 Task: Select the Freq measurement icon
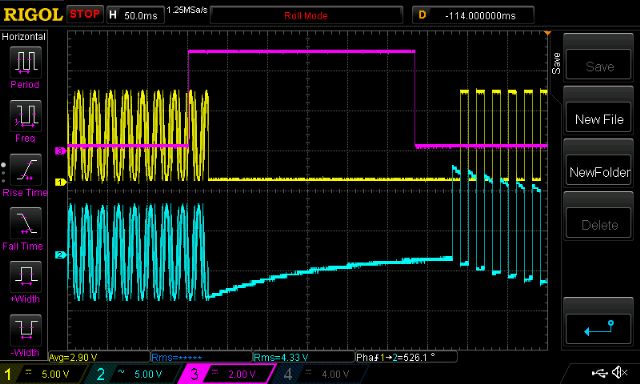tap(25, 115)
